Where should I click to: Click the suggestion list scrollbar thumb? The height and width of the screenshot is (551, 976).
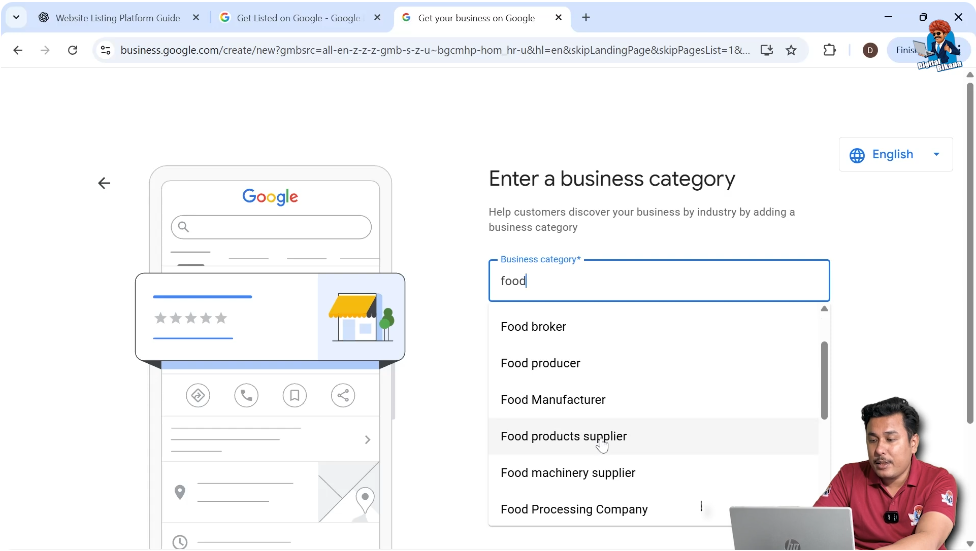click(824, 380)
